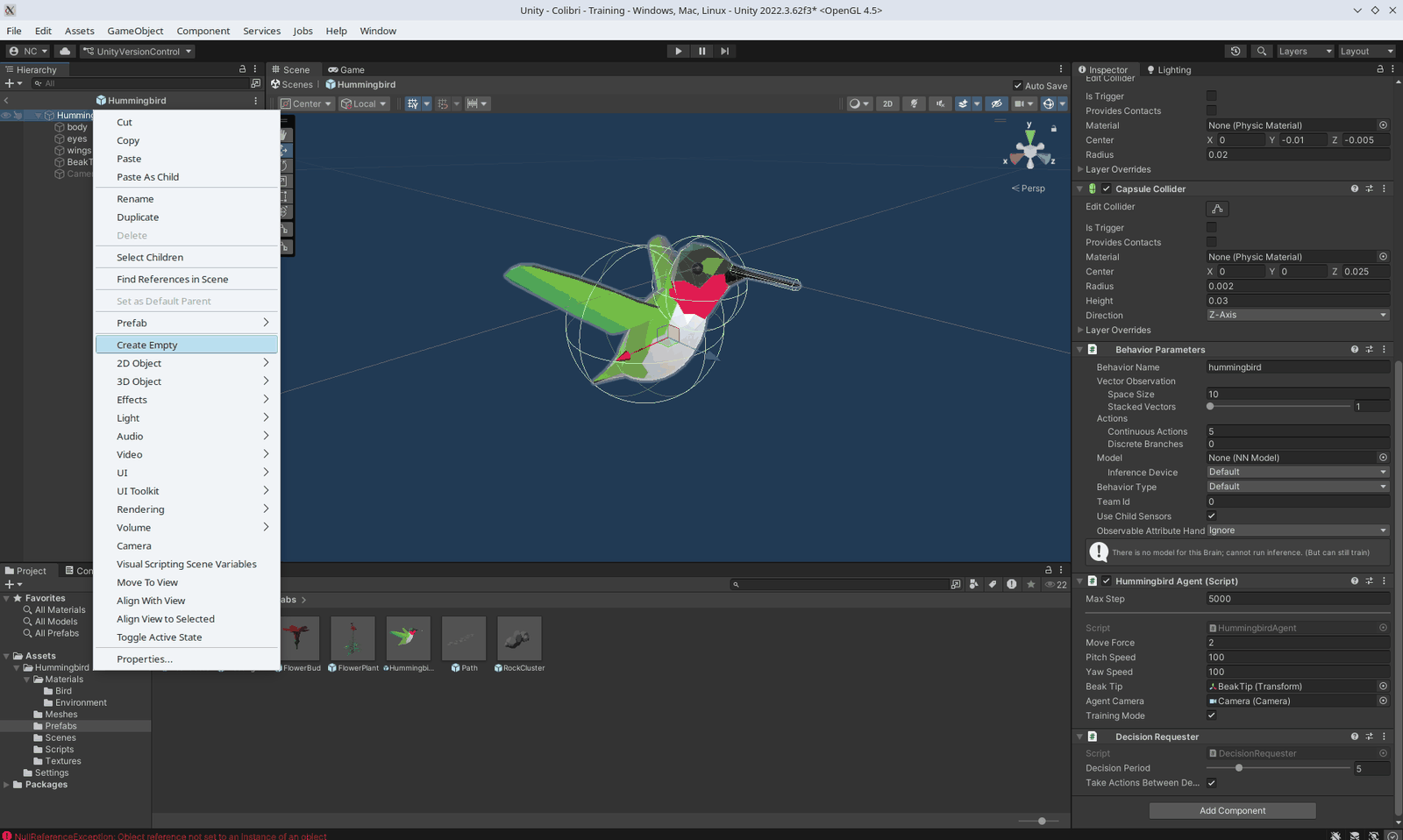
Task: Uncheck Use Child Sensors
Action: click(1211, 516)
